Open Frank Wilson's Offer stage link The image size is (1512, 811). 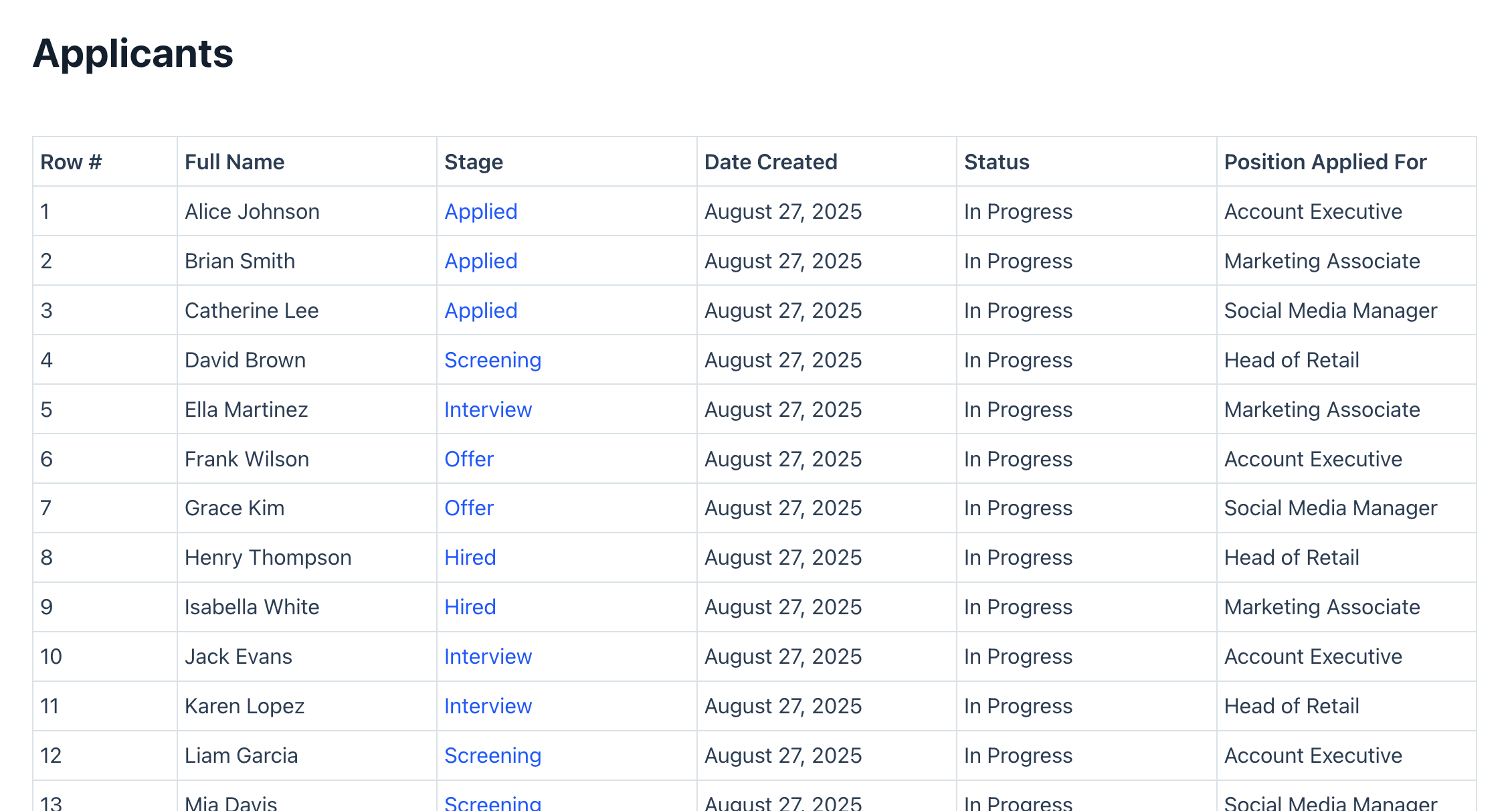click(469, 459)
